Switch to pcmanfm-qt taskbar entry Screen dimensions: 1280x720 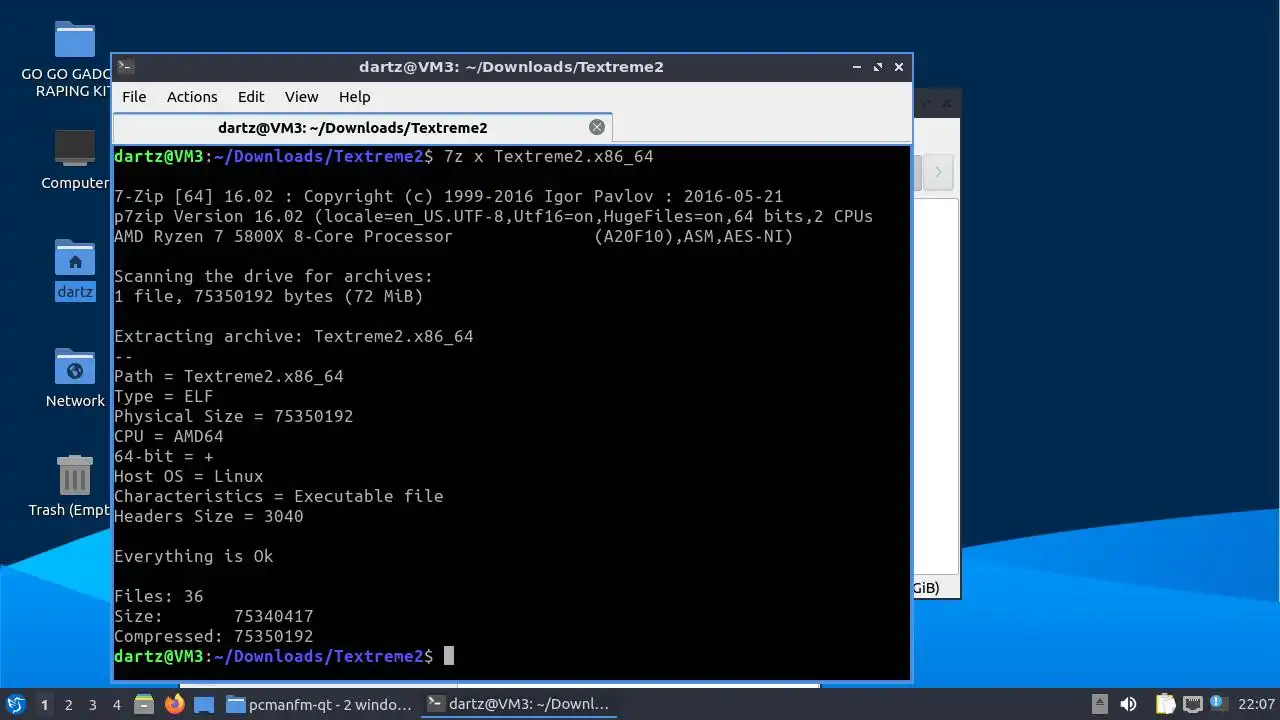click(319, 704)
